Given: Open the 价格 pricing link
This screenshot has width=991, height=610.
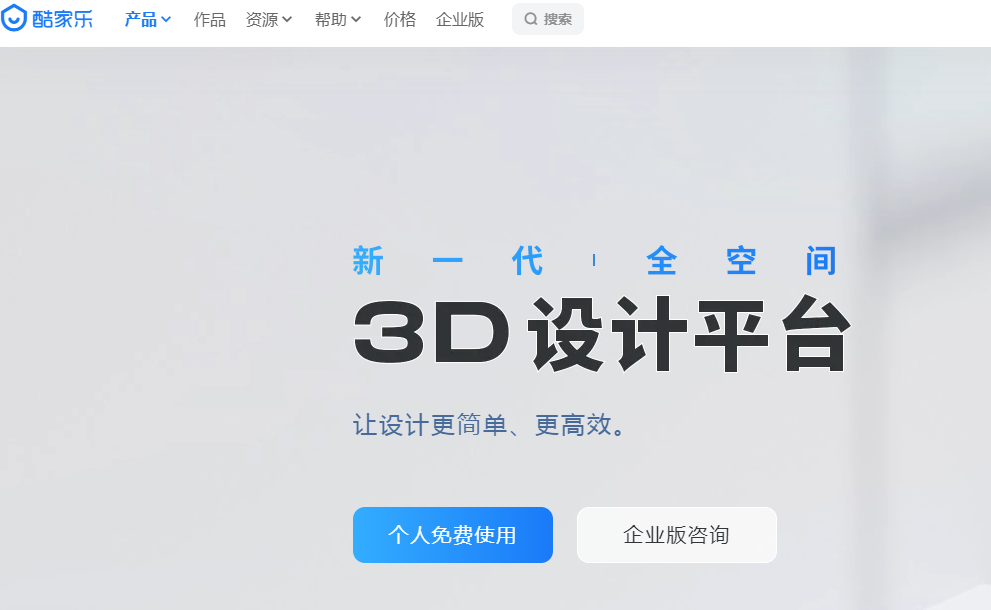Looking at the screenshot, I should point(399,20).
